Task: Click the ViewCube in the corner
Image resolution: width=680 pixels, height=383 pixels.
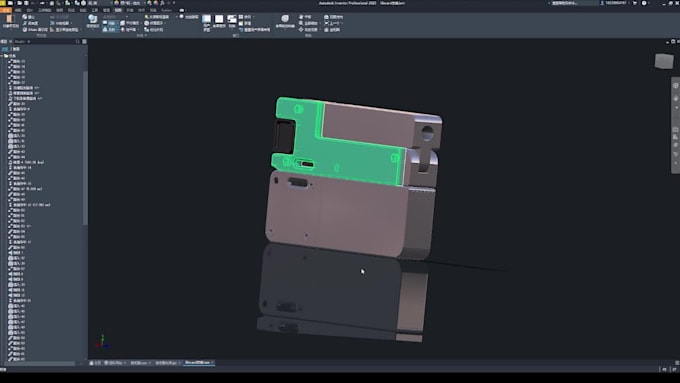Action: point(664,61)
